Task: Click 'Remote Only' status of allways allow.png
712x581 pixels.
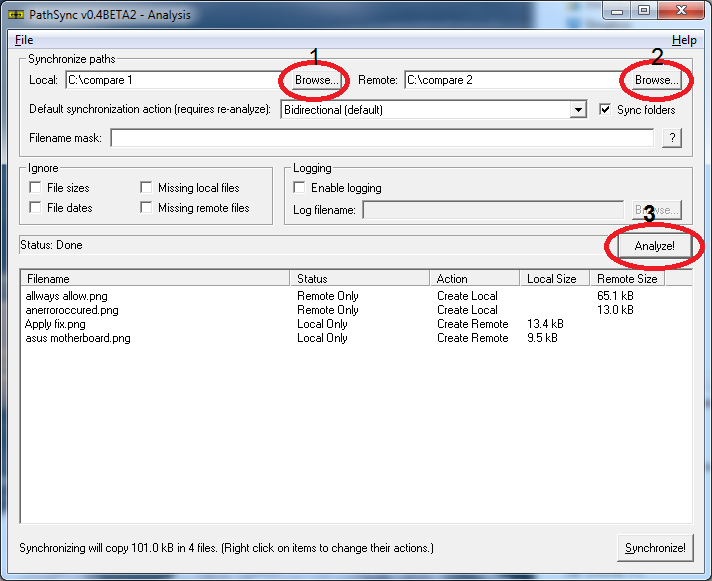Action: tap(328, 296)
